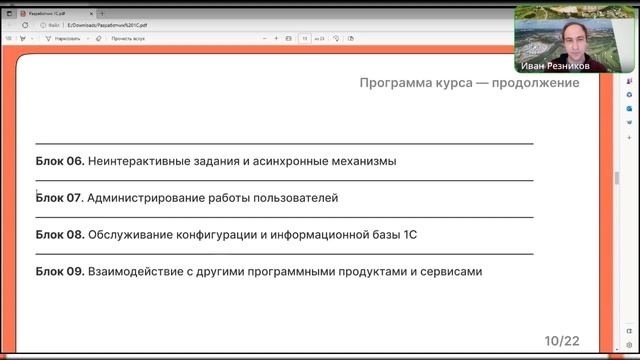The height and width of the screenshot is (360, 640).
Task: Open sidebar settings gear
Action: [x=629, y=345]
